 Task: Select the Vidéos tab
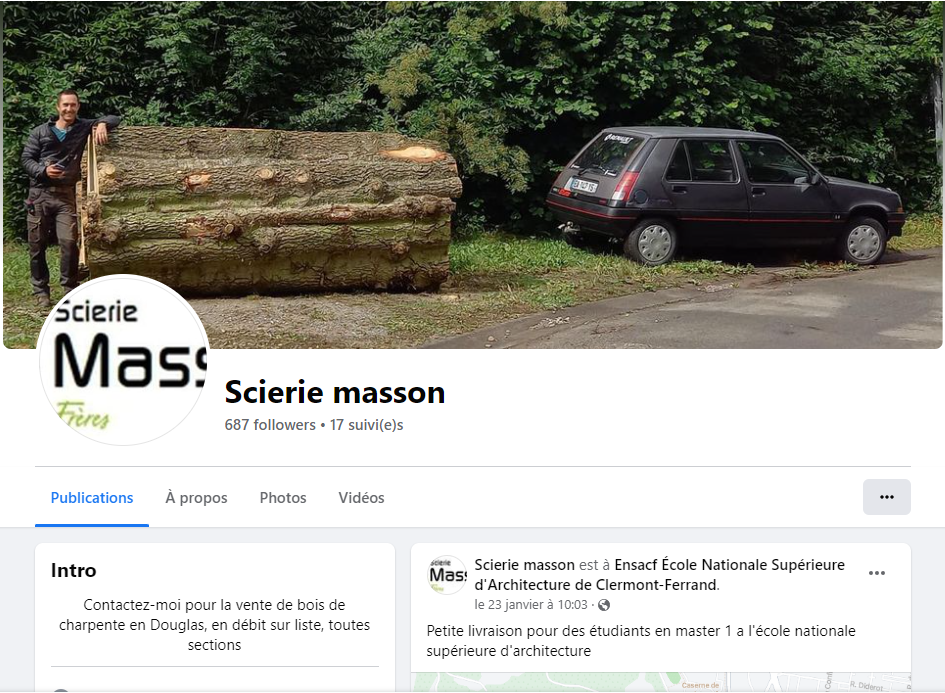(x=361, y=498)
